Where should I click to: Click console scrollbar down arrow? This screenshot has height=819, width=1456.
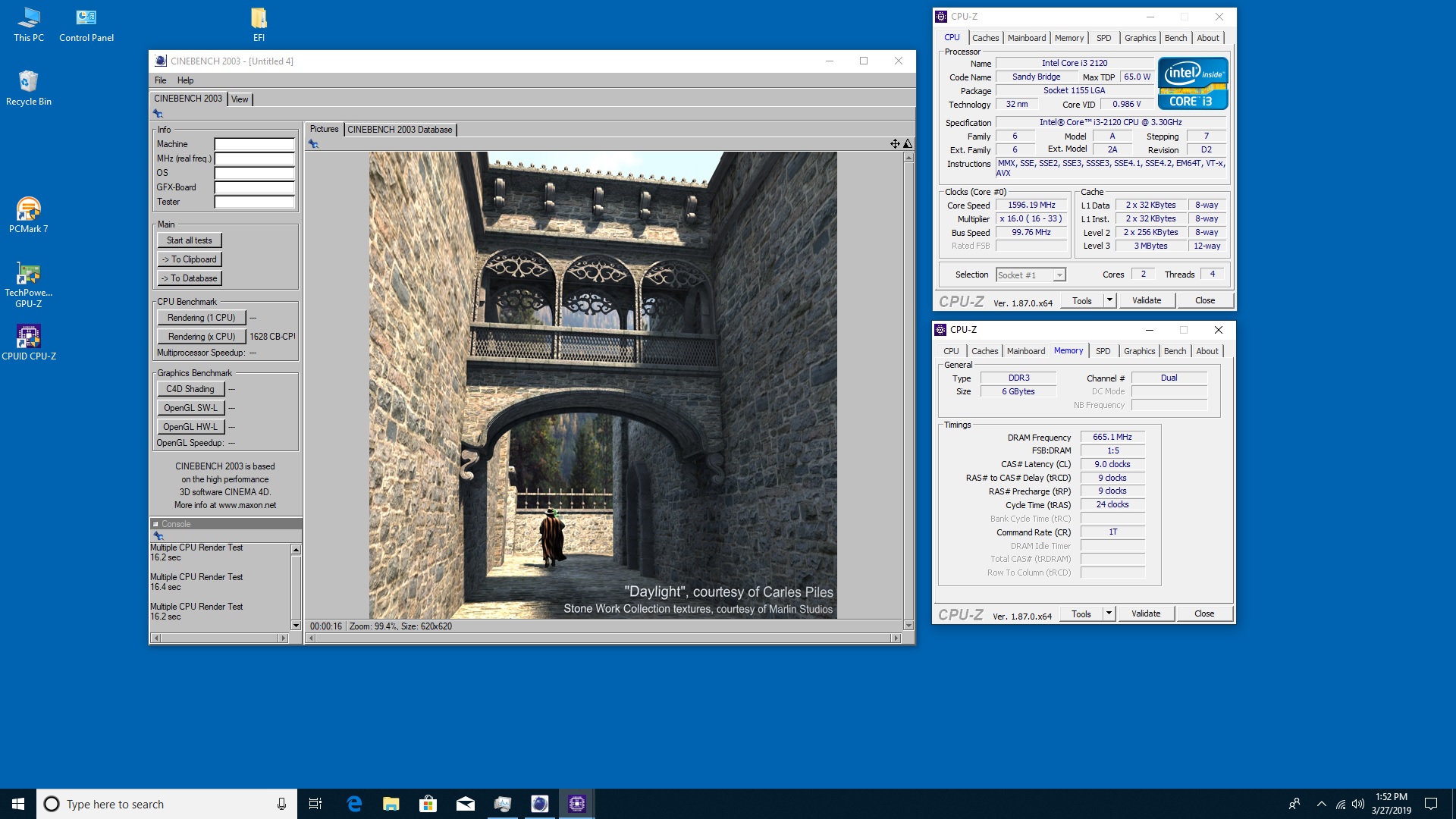(296, 626)
